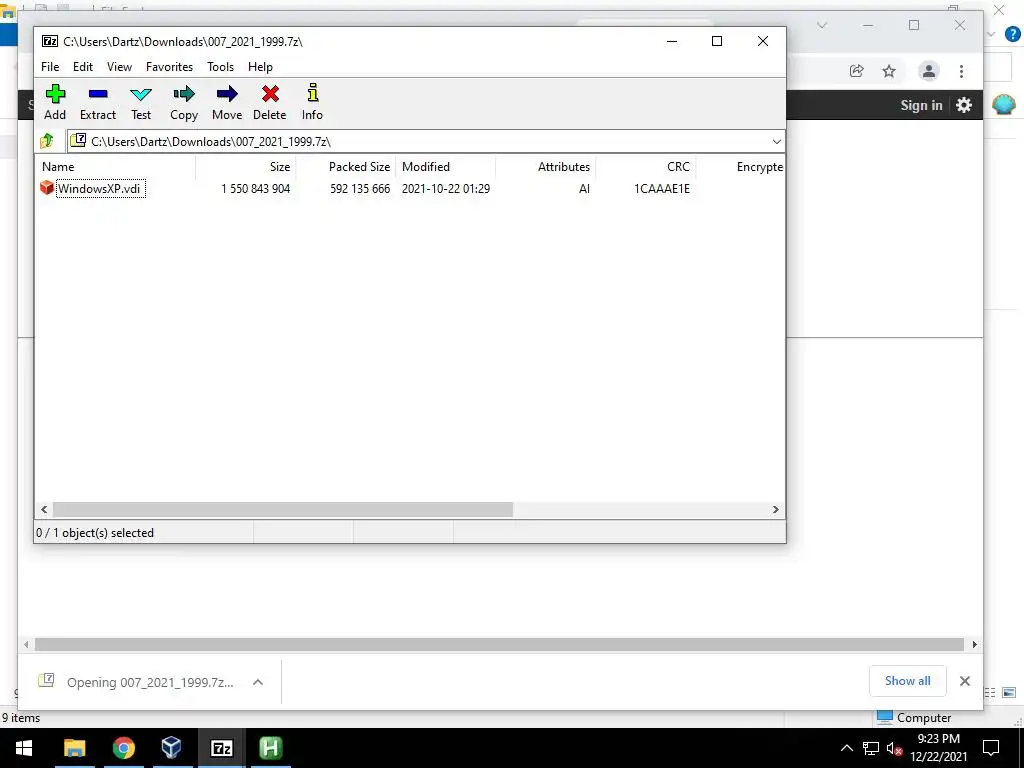The height and width of the screenshot is (768, 1024).
Task: Open File Explorer from the taskbar
Action: 74,748
